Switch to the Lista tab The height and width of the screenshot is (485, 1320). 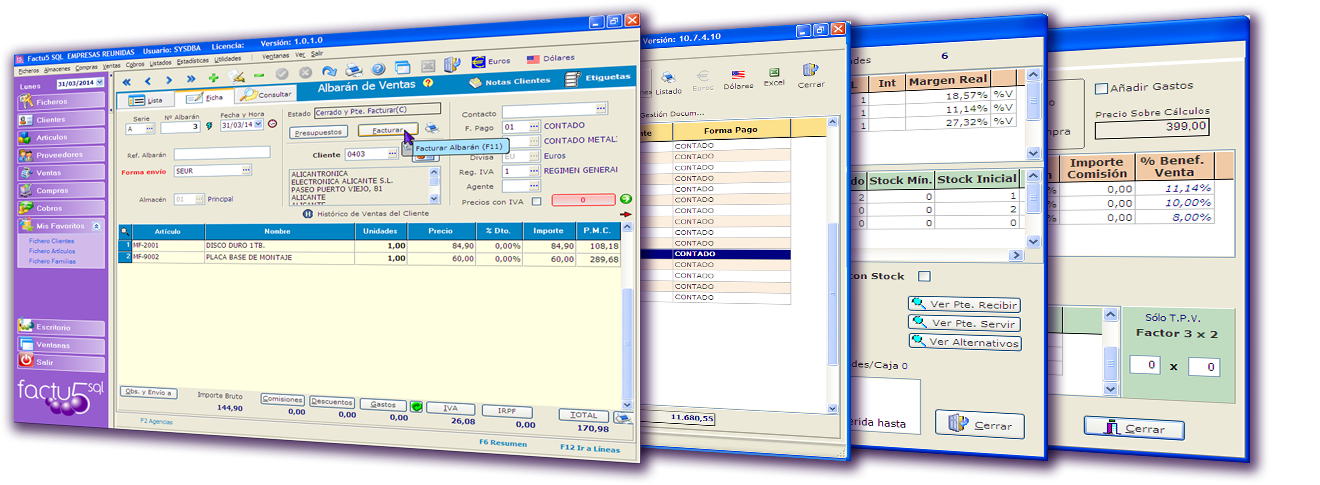[146, 100]
